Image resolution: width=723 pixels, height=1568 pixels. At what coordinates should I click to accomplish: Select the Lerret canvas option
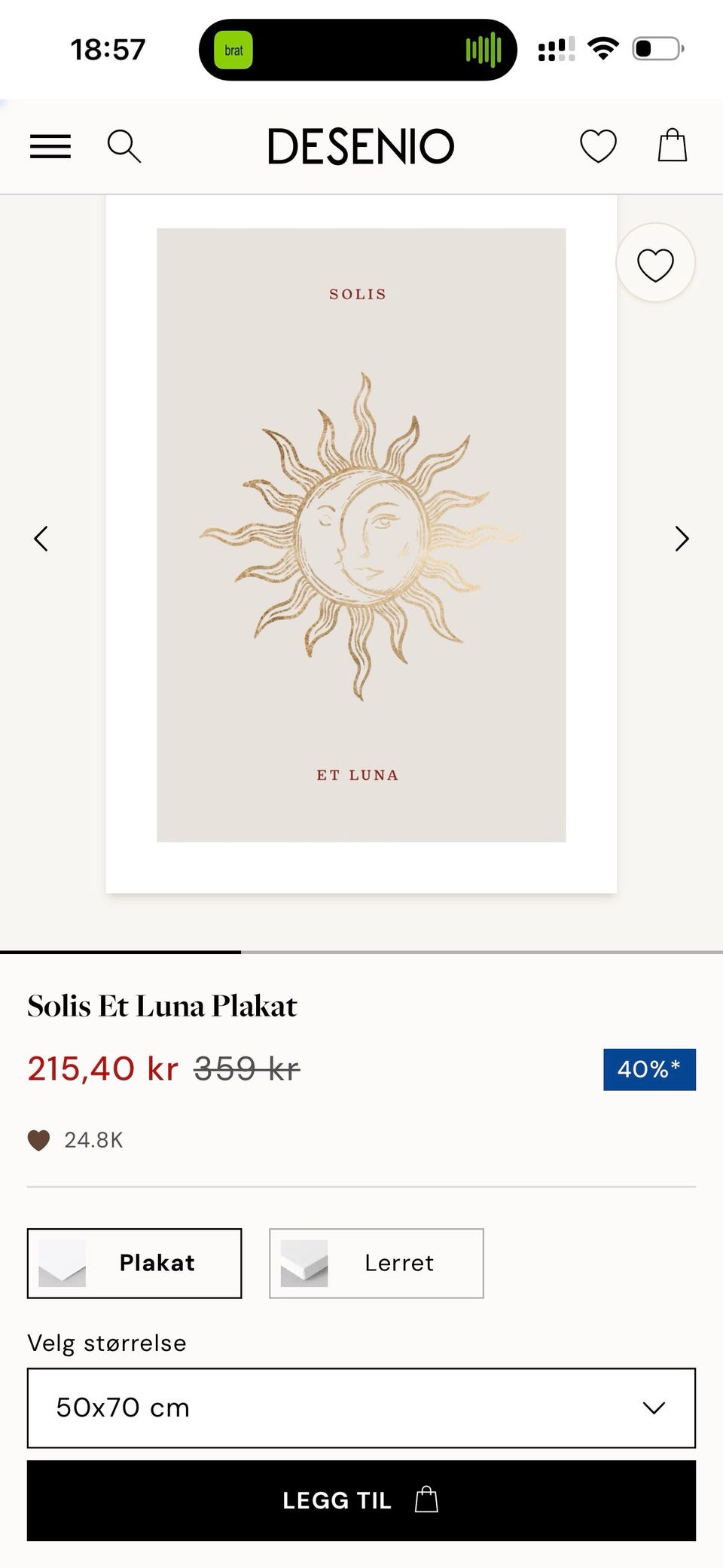pos(377,1263)
